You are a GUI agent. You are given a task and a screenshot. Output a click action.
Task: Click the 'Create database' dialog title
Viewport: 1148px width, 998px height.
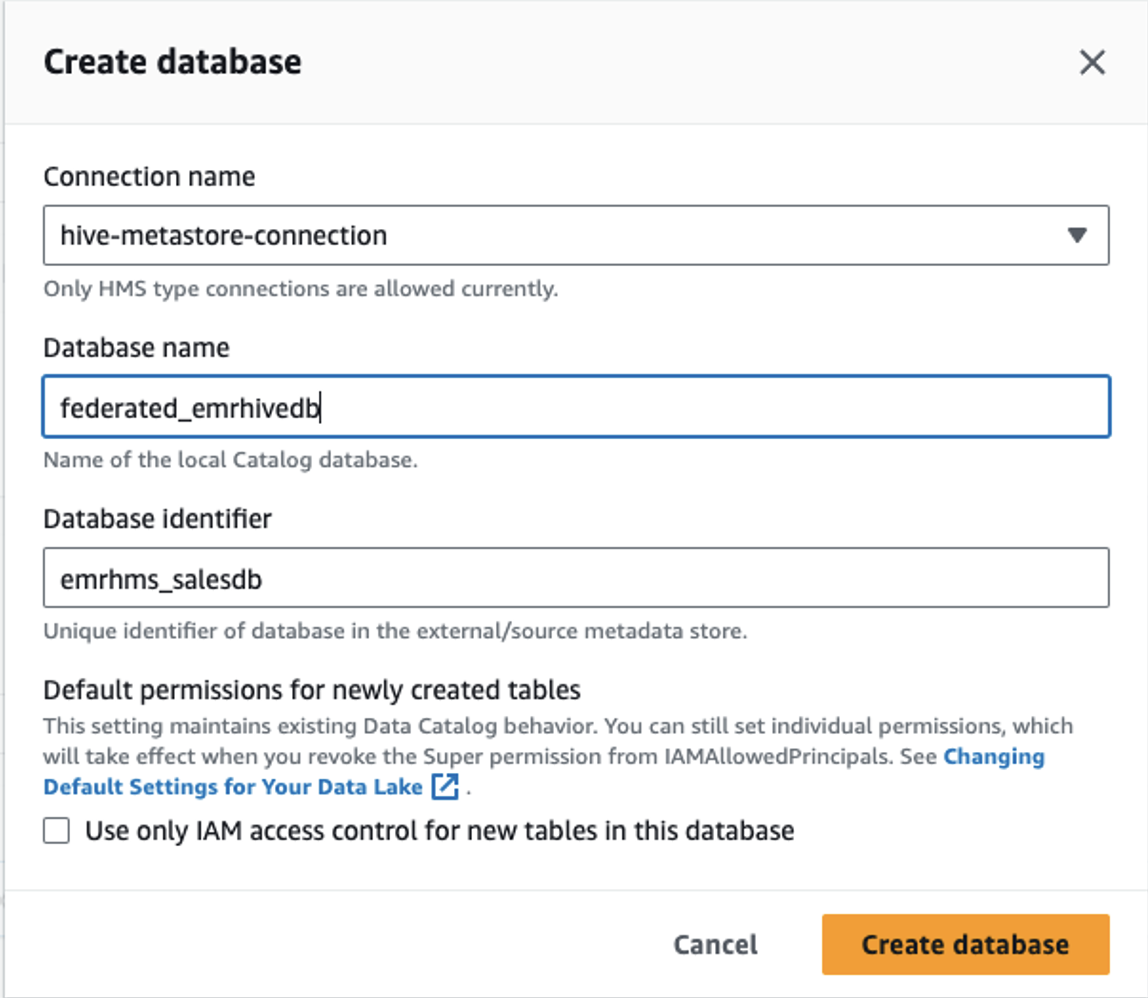pos(172,62)
